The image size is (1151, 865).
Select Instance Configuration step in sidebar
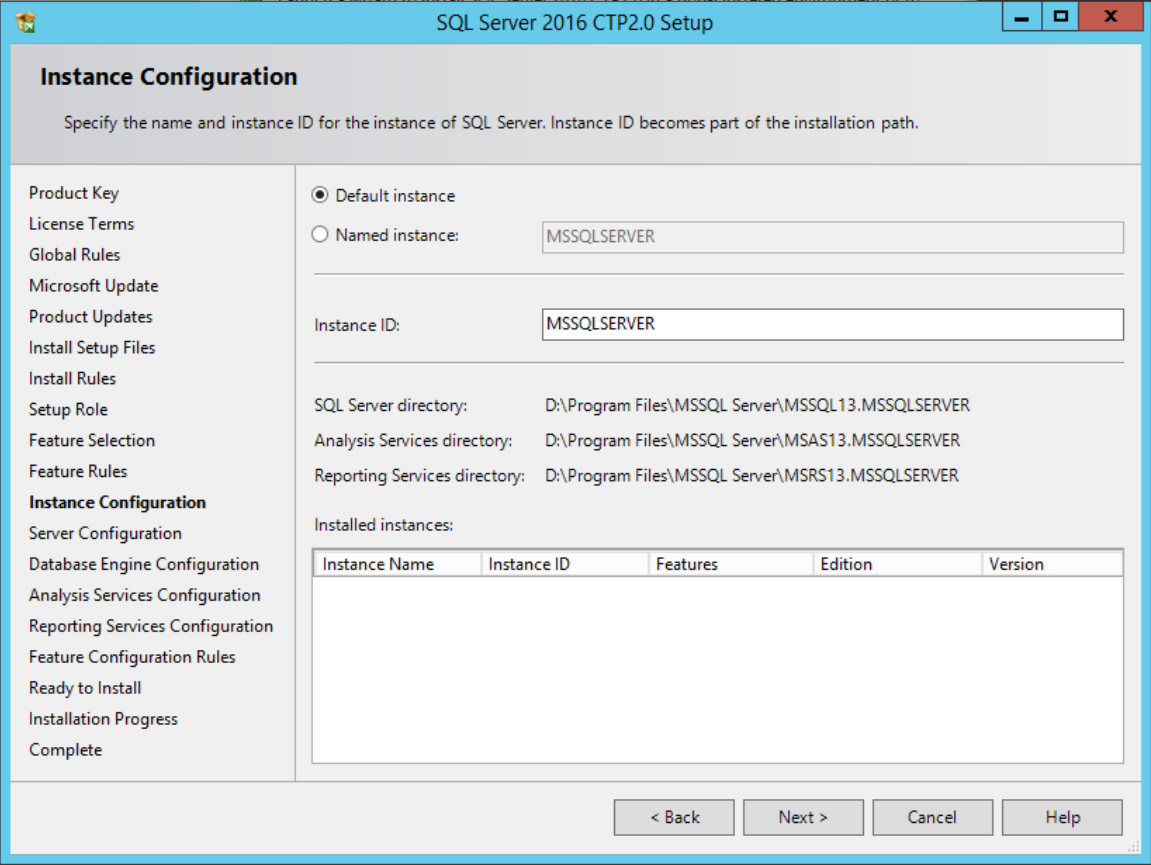point(117,502)
